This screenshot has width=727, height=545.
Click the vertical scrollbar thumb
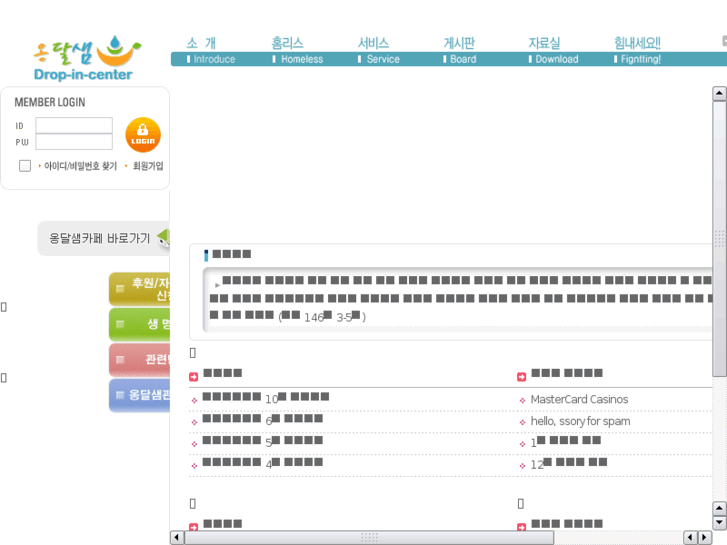(719, 239)
